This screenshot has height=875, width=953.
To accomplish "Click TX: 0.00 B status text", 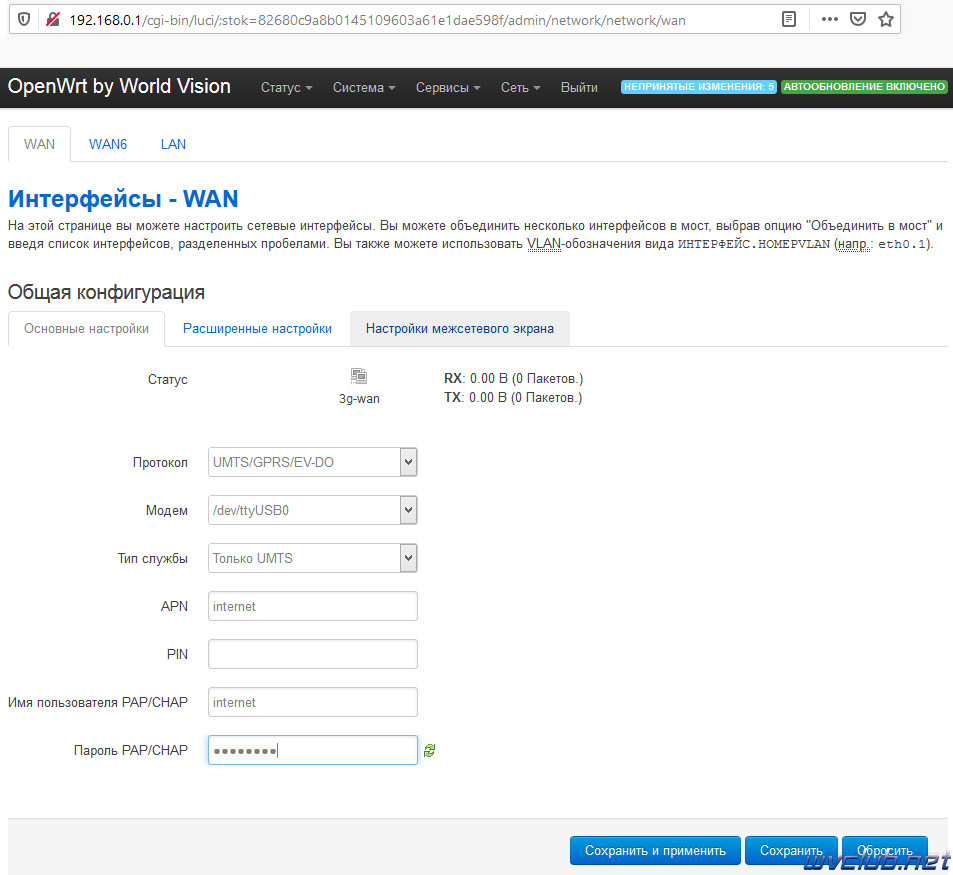I will [x=513, y=397].
